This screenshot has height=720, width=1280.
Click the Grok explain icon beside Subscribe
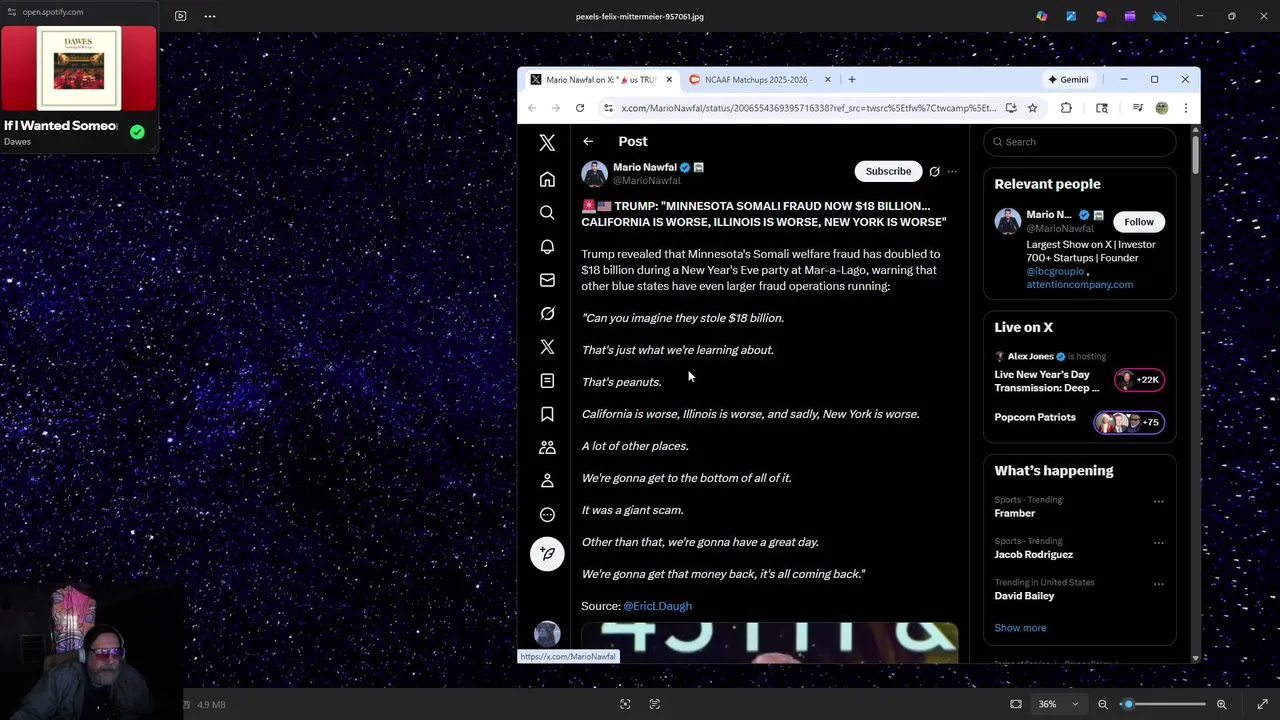pyautogui.click(x=934, y=171)
